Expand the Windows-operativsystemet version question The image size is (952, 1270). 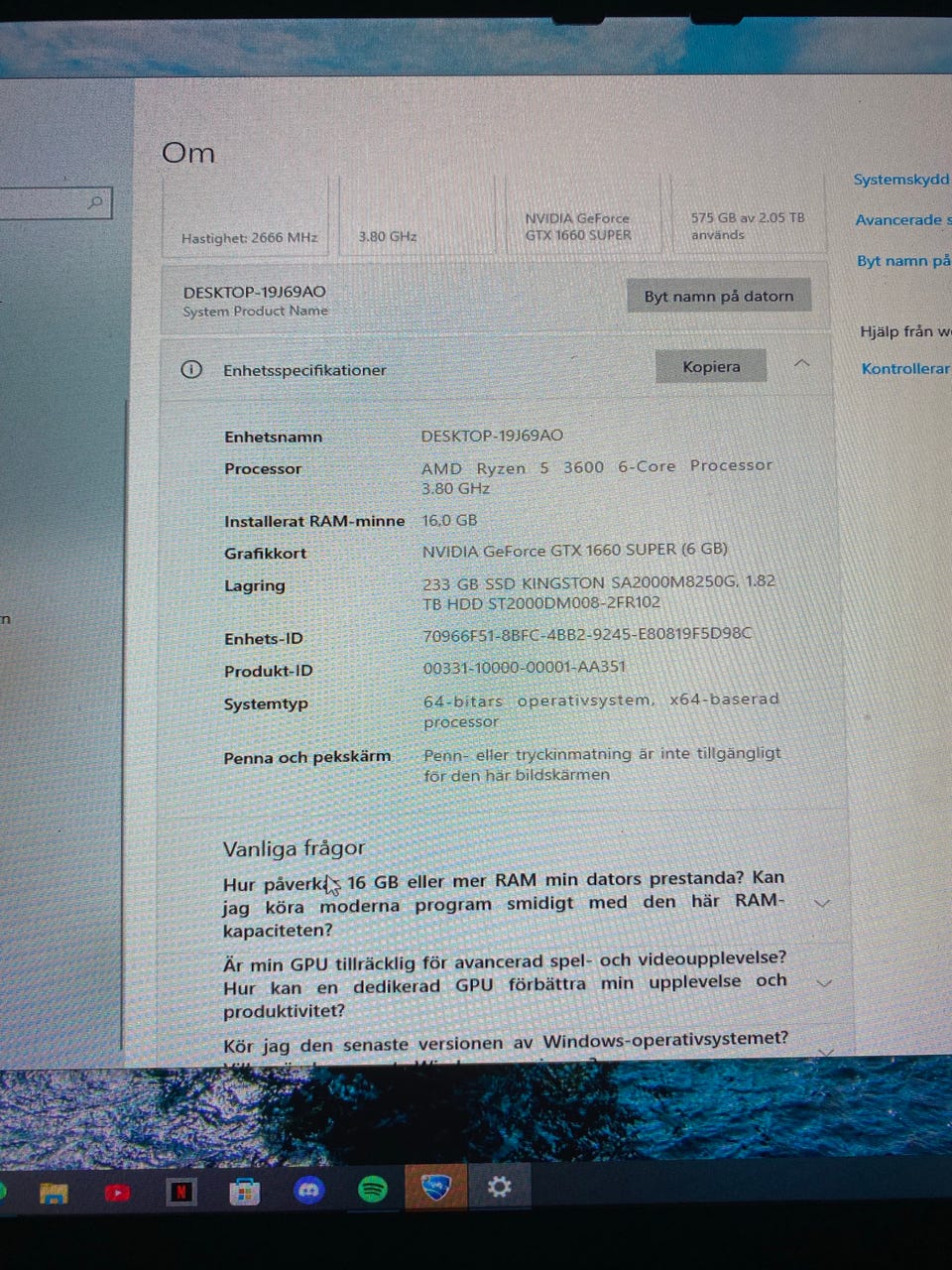pos(825,1050)
